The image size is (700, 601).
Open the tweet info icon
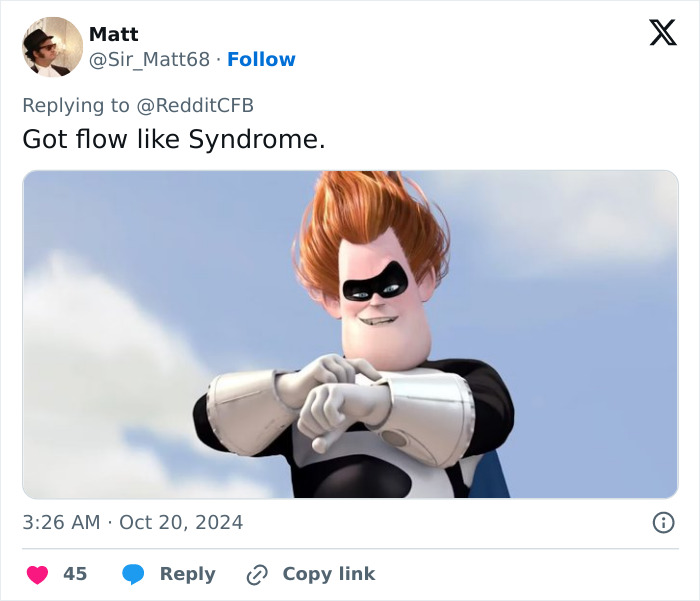click(x=662, y=522)
